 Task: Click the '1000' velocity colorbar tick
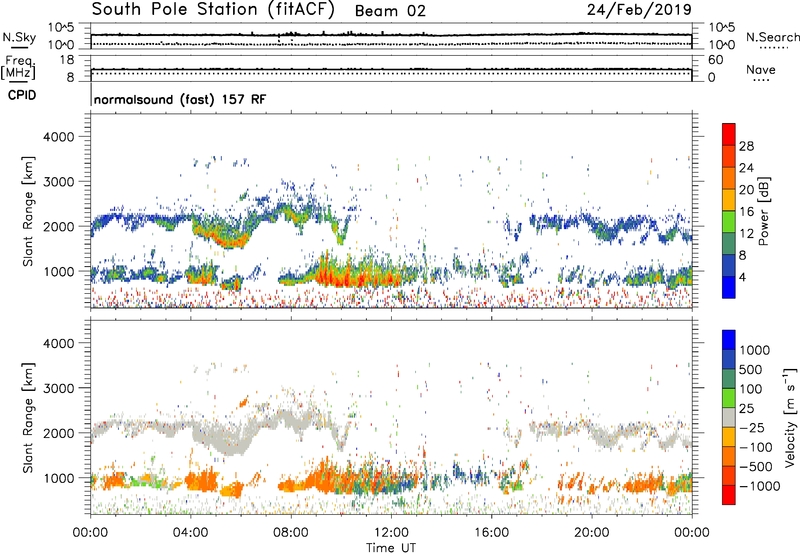[x=755, y=350]
